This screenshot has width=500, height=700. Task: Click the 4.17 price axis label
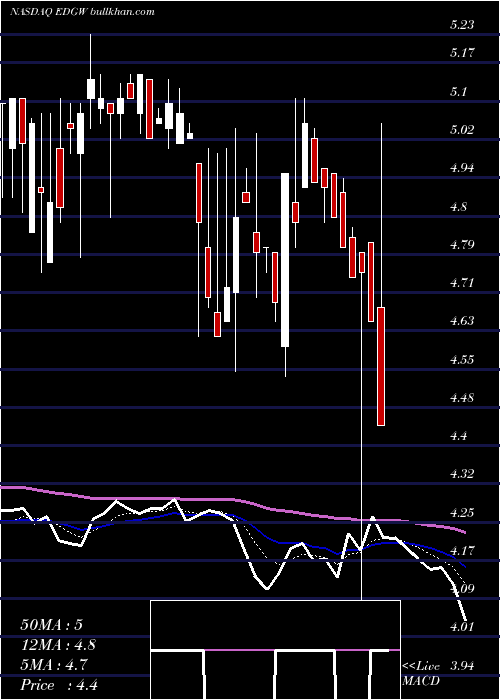point(462,550)
